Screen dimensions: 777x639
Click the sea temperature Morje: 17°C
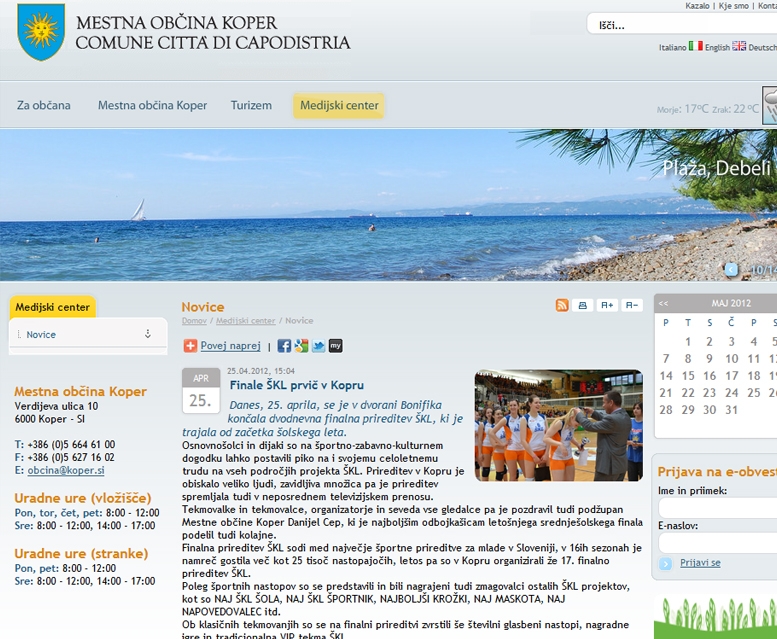click(x=683, y=109)
